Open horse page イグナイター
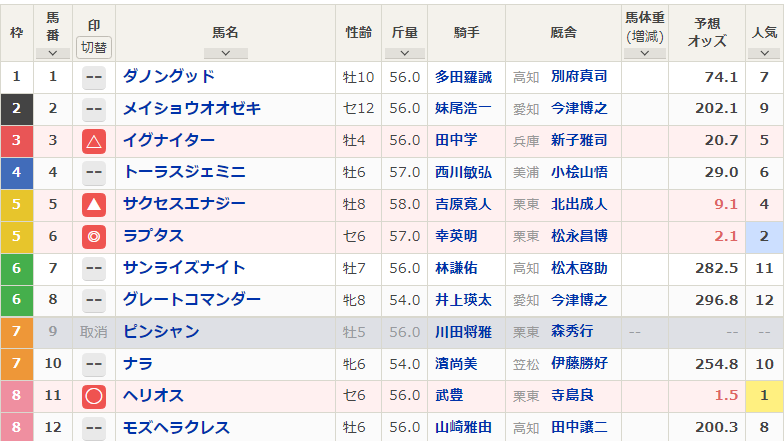This screenshot has height=441, width=784. click(169, 140)
